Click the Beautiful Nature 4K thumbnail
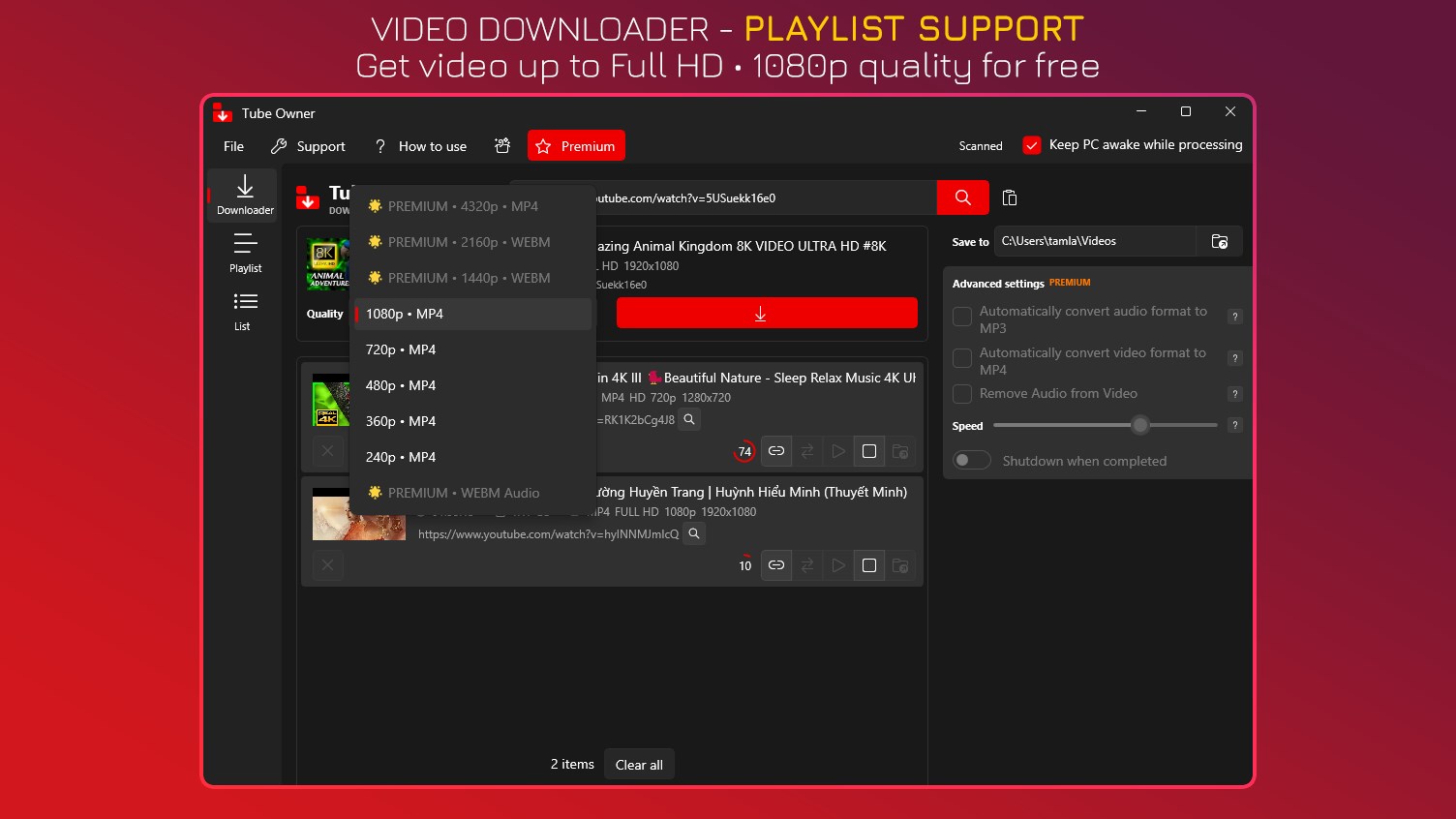Screen dimensions: 1456x819 point(331,400)
